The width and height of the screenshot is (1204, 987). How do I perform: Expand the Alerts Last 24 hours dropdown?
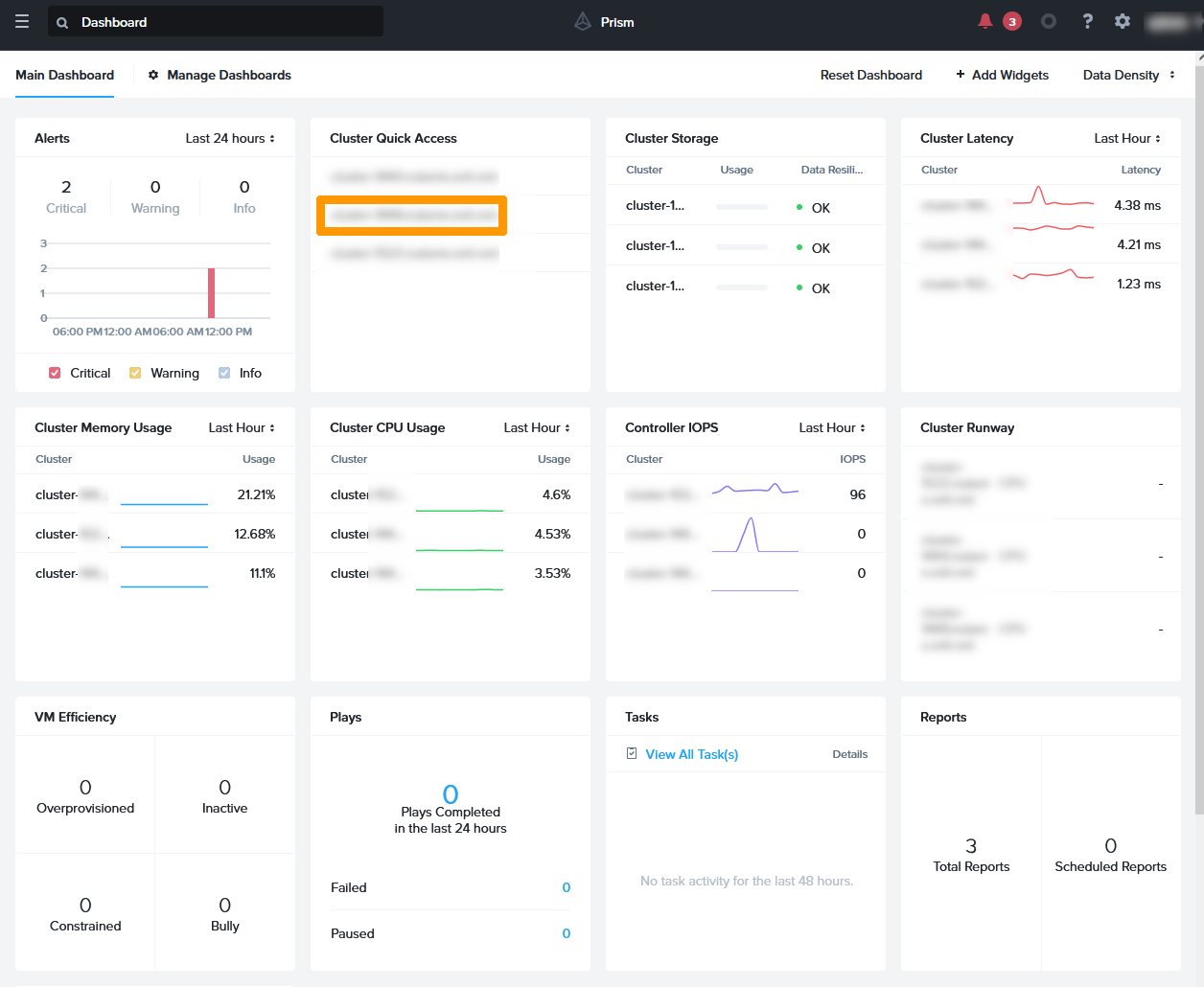pos(230,138)
